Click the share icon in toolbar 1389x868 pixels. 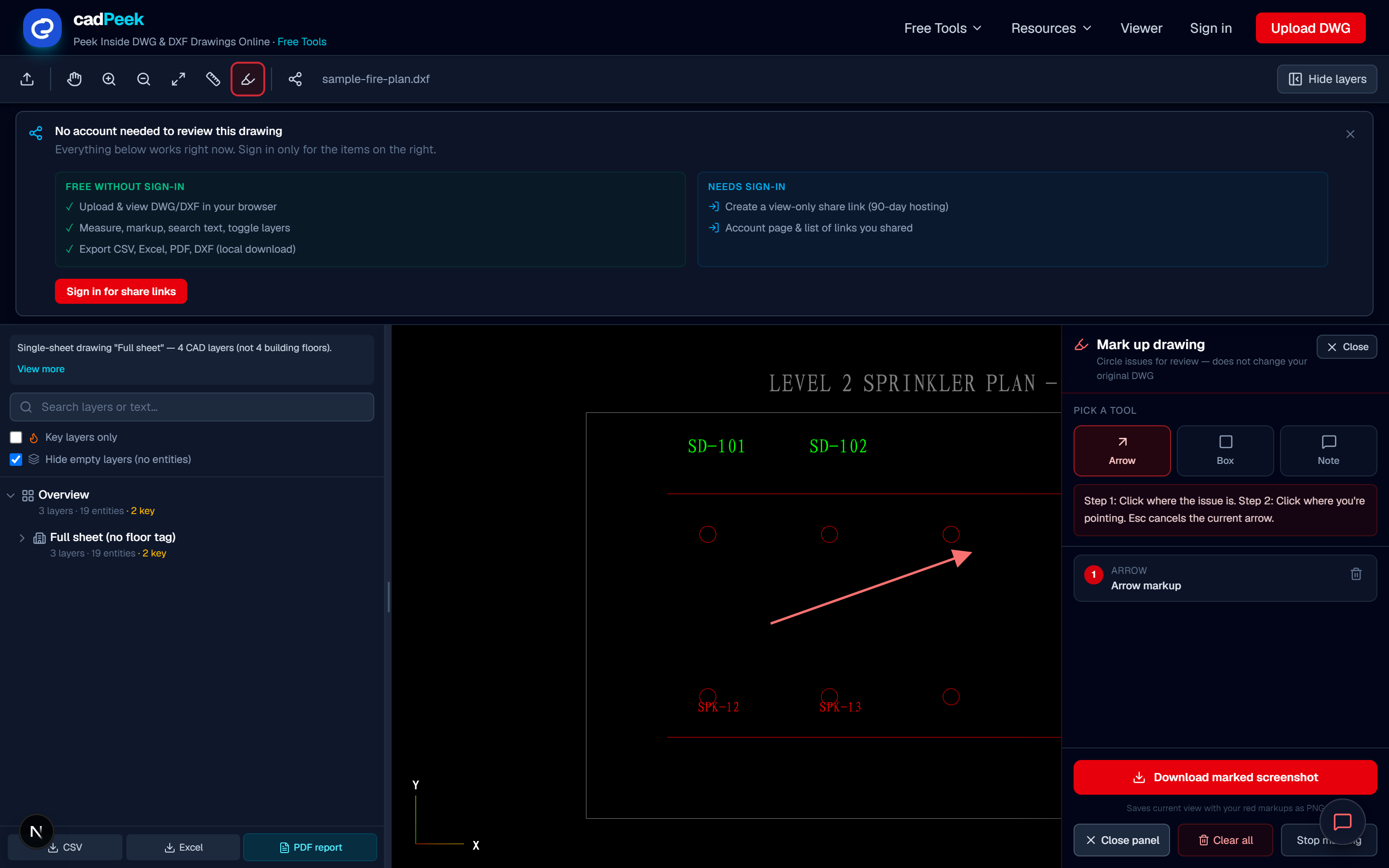pyautogui.click(x=295, y=79)
